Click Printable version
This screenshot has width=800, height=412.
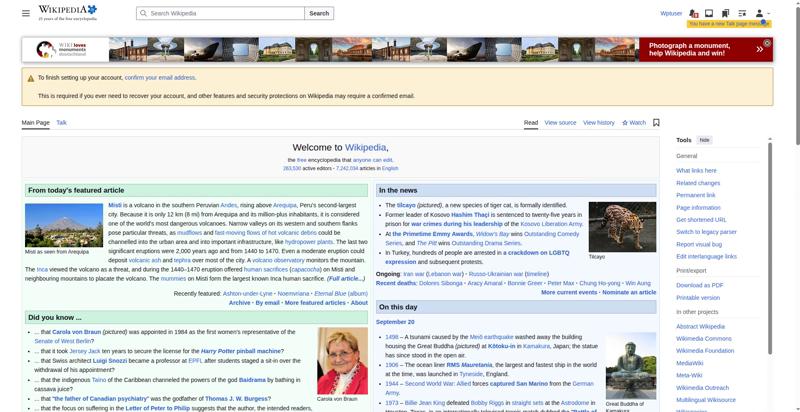[697, 298]
